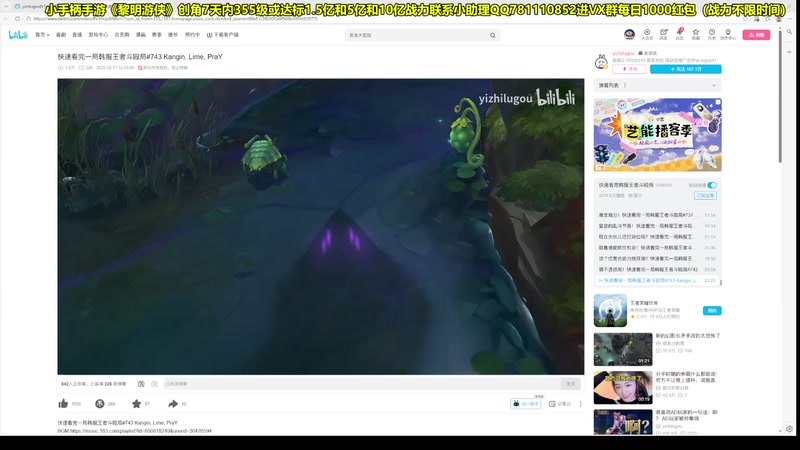Viewport: 800px width, 450px height.
Task: Toggle the autoplay (自动连播) switch
Action: [711, 185]
